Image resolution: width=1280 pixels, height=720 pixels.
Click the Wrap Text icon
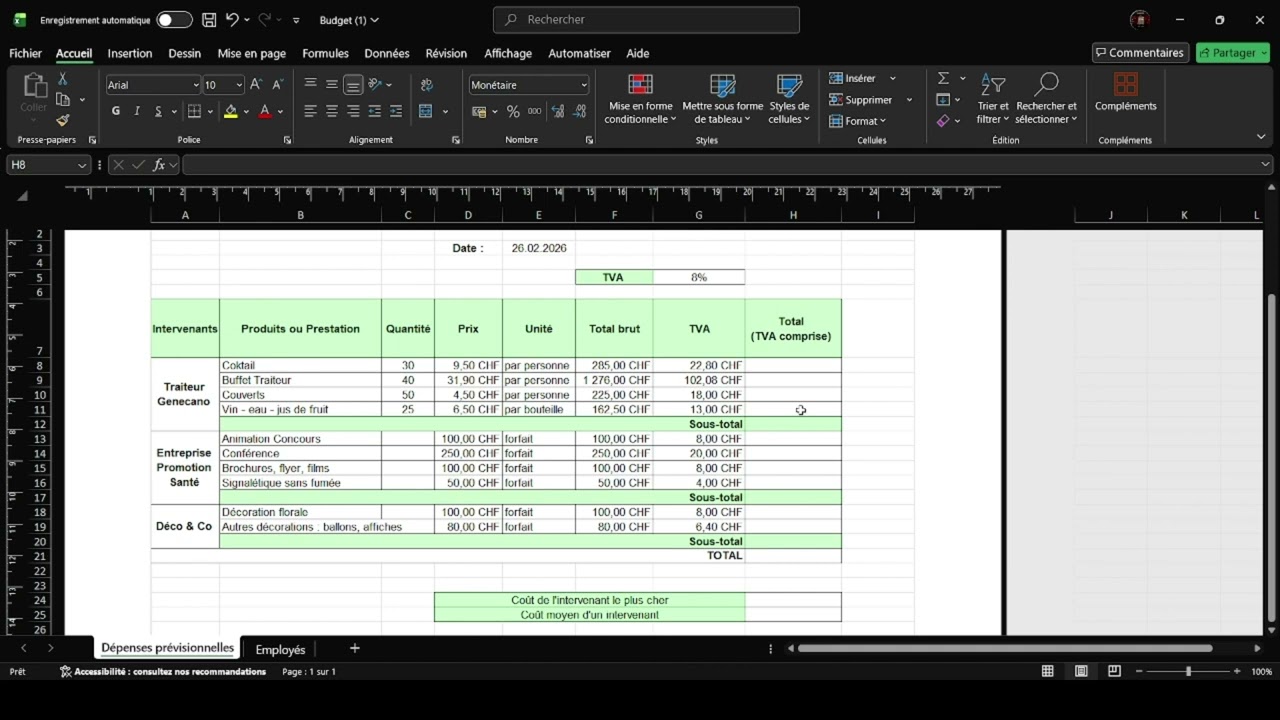427,85
